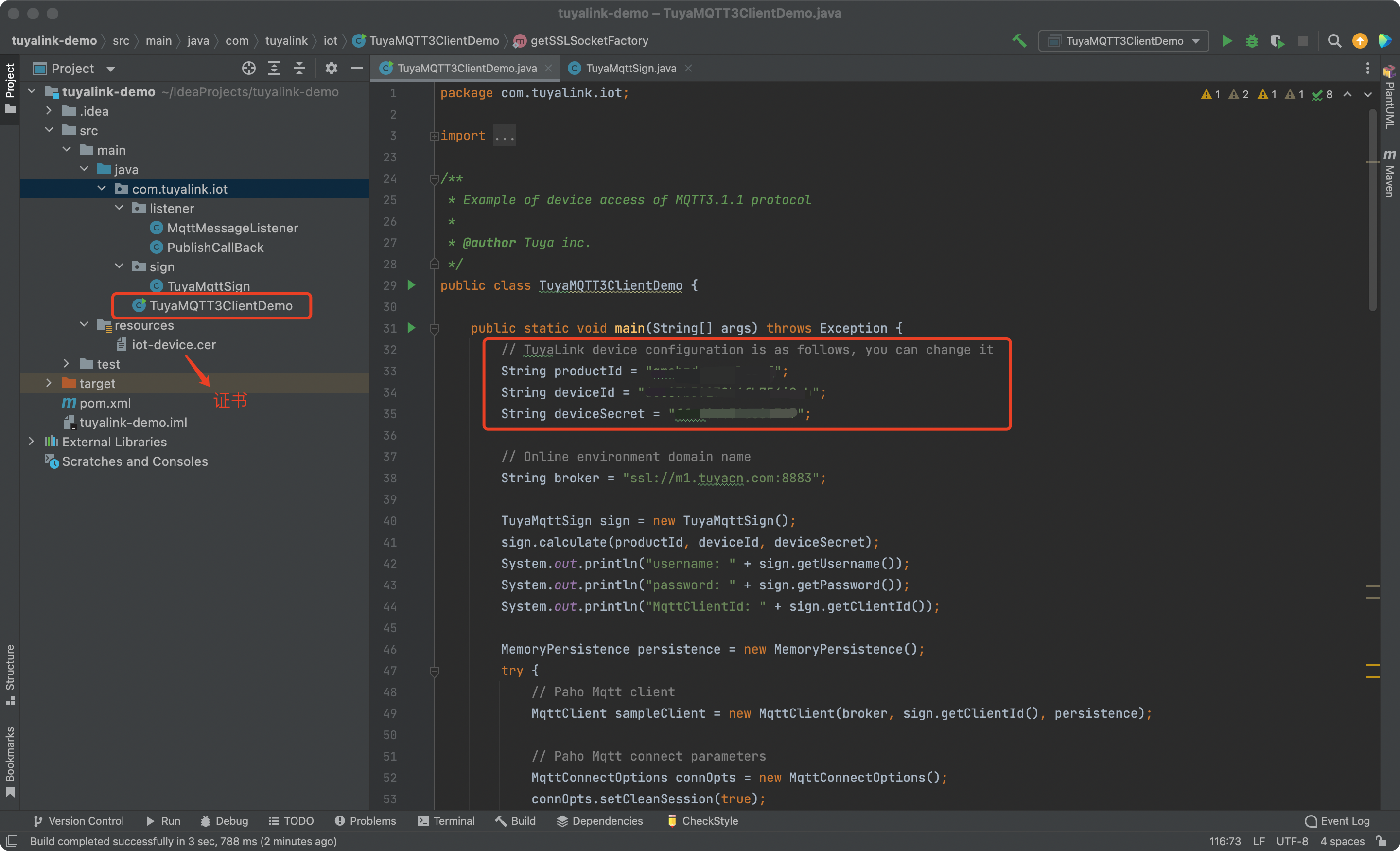Collapse the listener package
Screen dimensions: 1400x851
click(x=119, y=208)
